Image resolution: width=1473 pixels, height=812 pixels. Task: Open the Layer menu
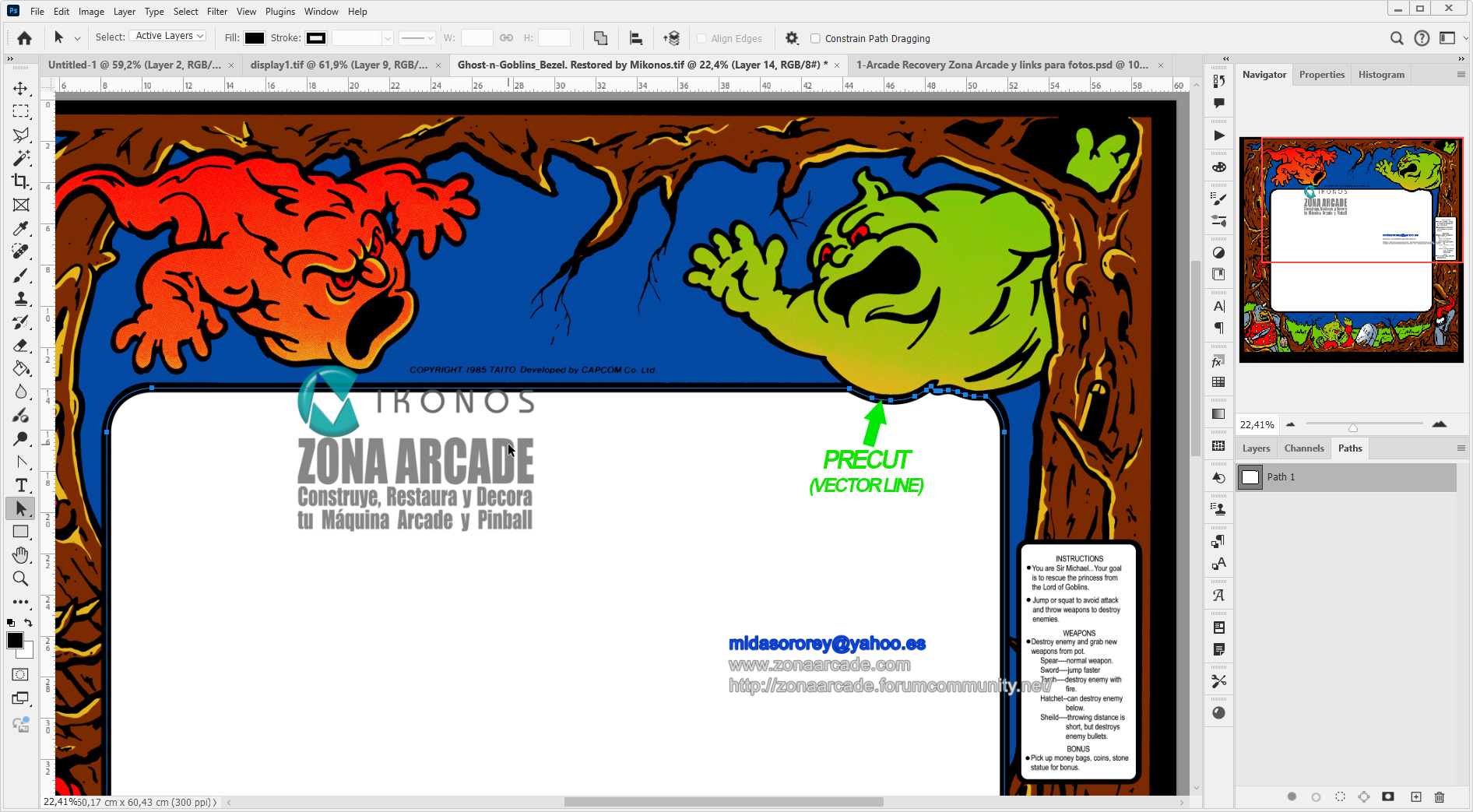click(x=125, y=11)
